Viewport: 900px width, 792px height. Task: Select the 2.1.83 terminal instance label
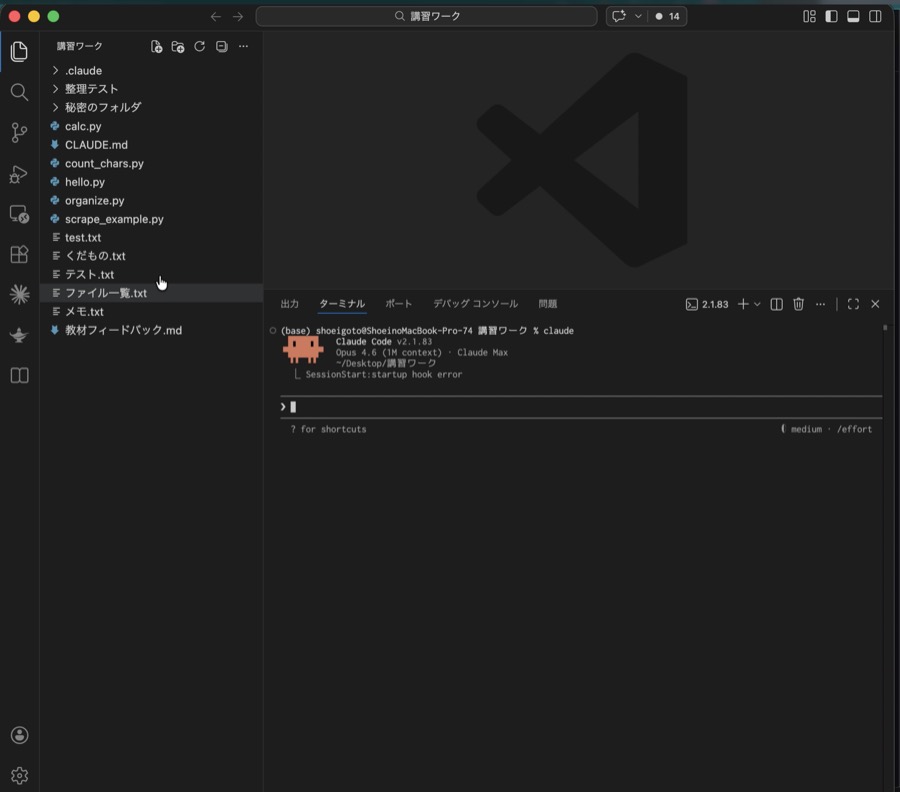click(x=707, y=304)
